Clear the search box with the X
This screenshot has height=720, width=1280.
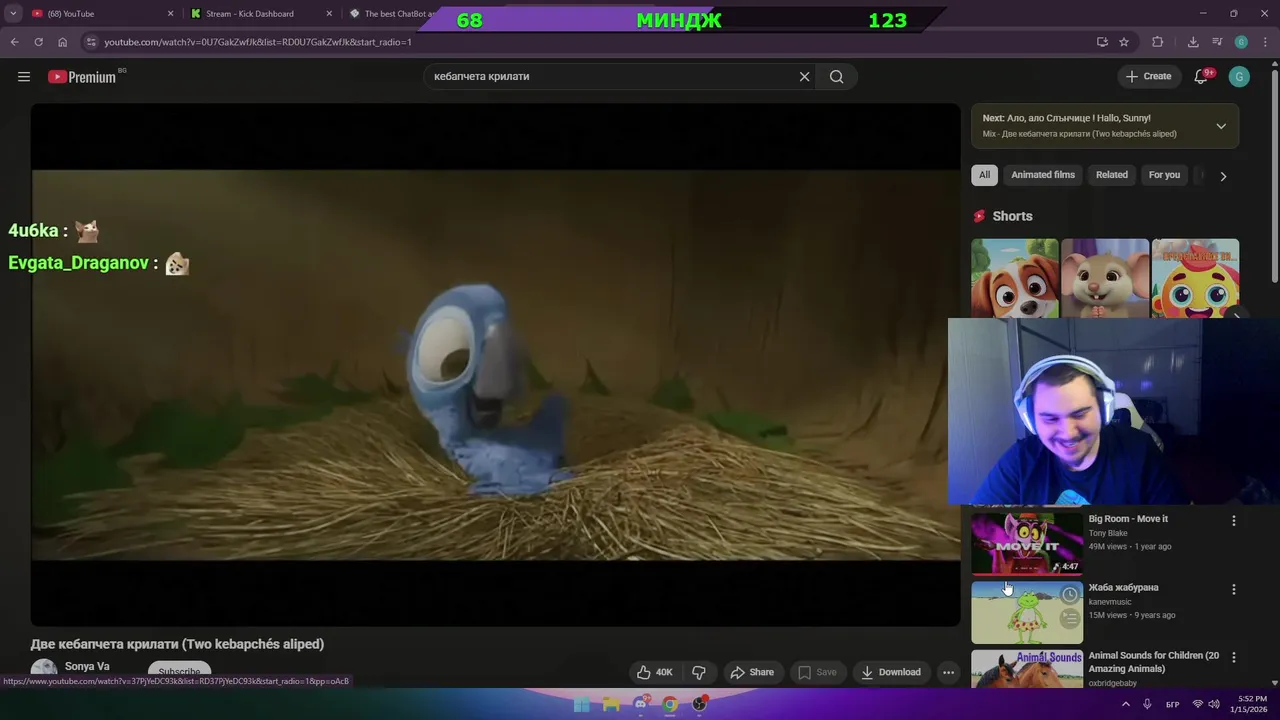(x=804, y=77)
